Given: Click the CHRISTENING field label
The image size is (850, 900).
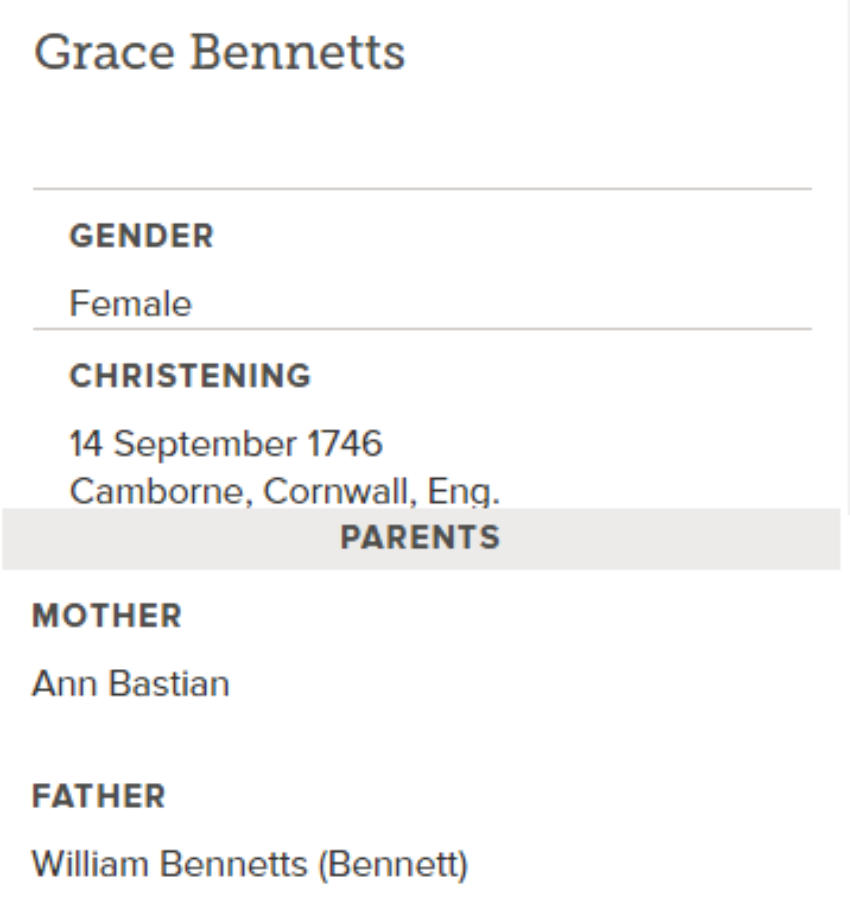Looking at the screenshot, I should coord(190,376).
